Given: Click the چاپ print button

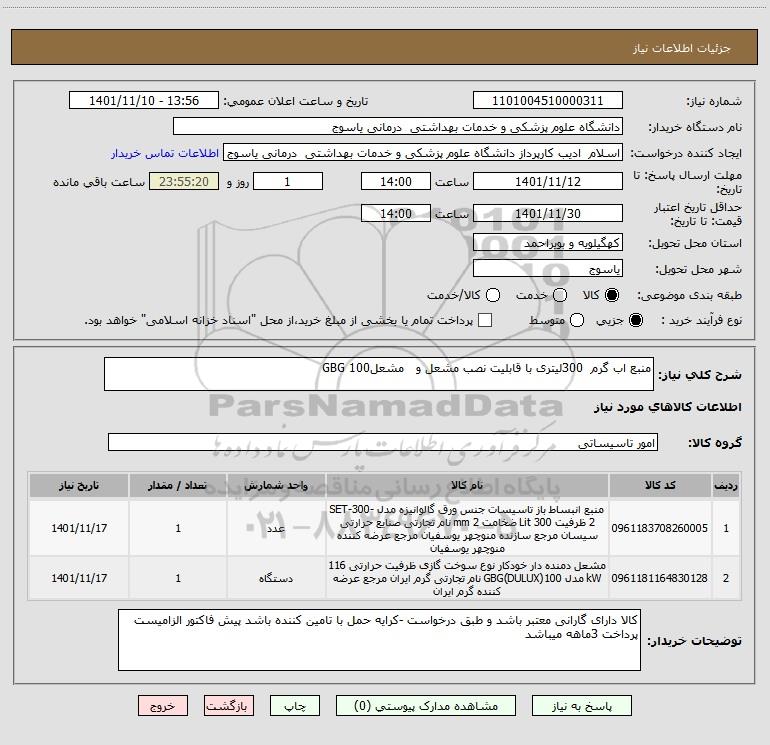Looking at the screenshot, I should (x=295, y=706).
